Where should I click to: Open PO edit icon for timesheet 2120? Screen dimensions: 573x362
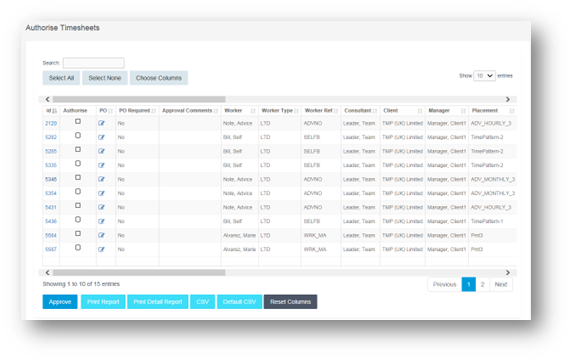click(101, 123)
